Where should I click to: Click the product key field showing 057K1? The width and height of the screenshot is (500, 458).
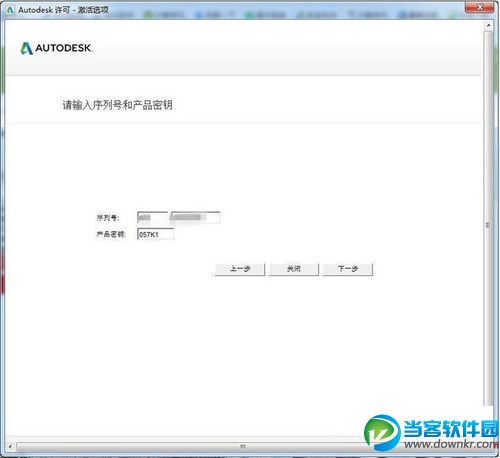pyautogui.click(x=156, y=234)
